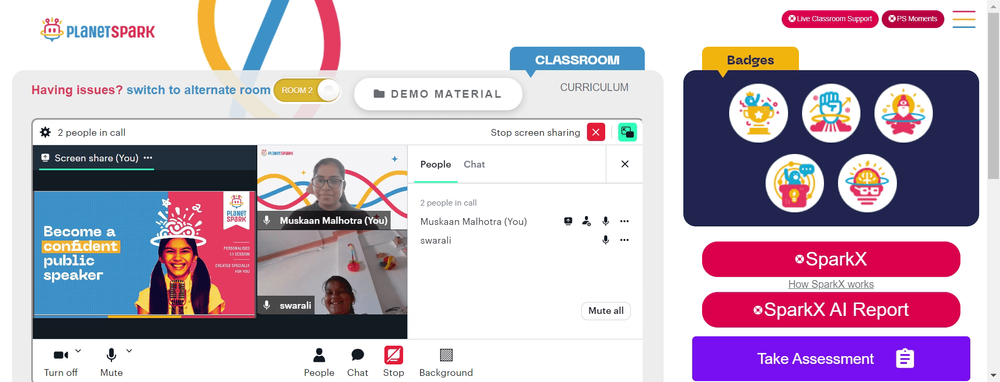Open the CURRICULUM tab
Viewport: 1000px width, 382px height.
coord(594,87)
